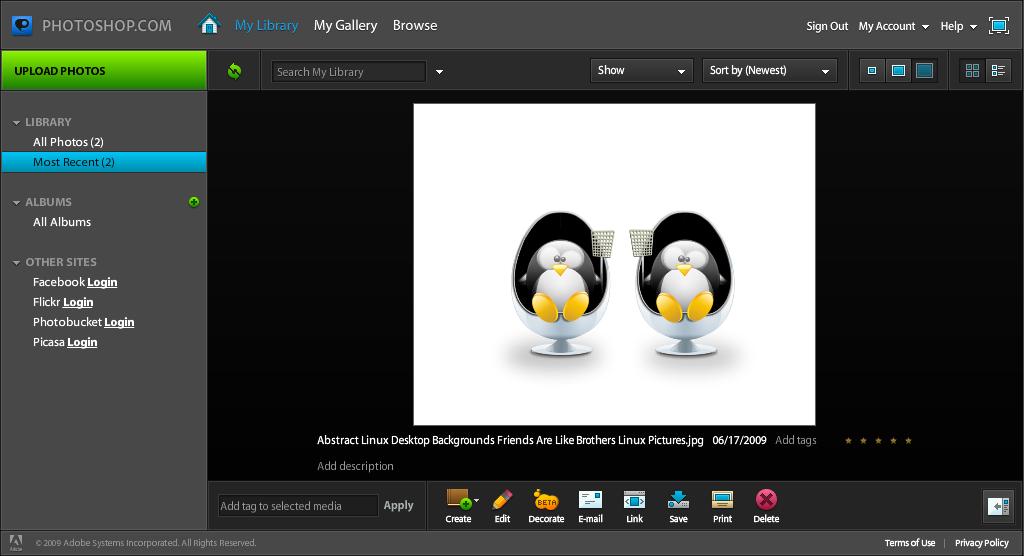The width and height of the screenshot is (1024, 556).
Task: Switch to details list view
Action: (x=998, y=71)
